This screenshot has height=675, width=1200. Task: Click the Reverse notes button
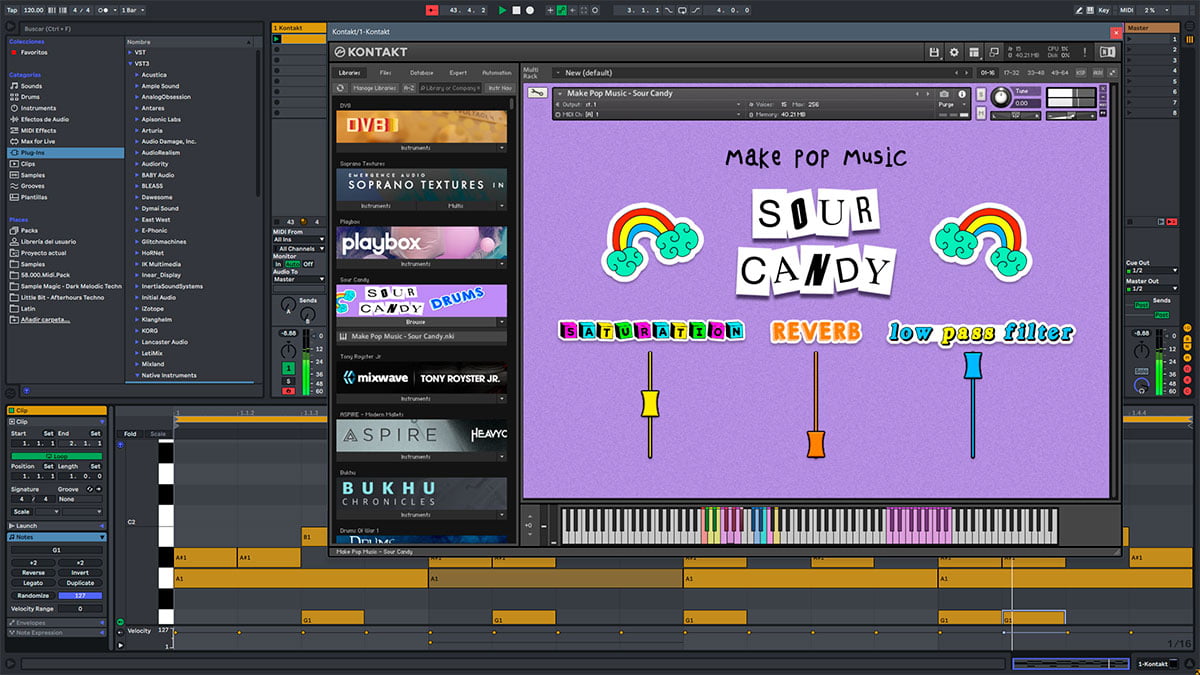click(33, 573)
